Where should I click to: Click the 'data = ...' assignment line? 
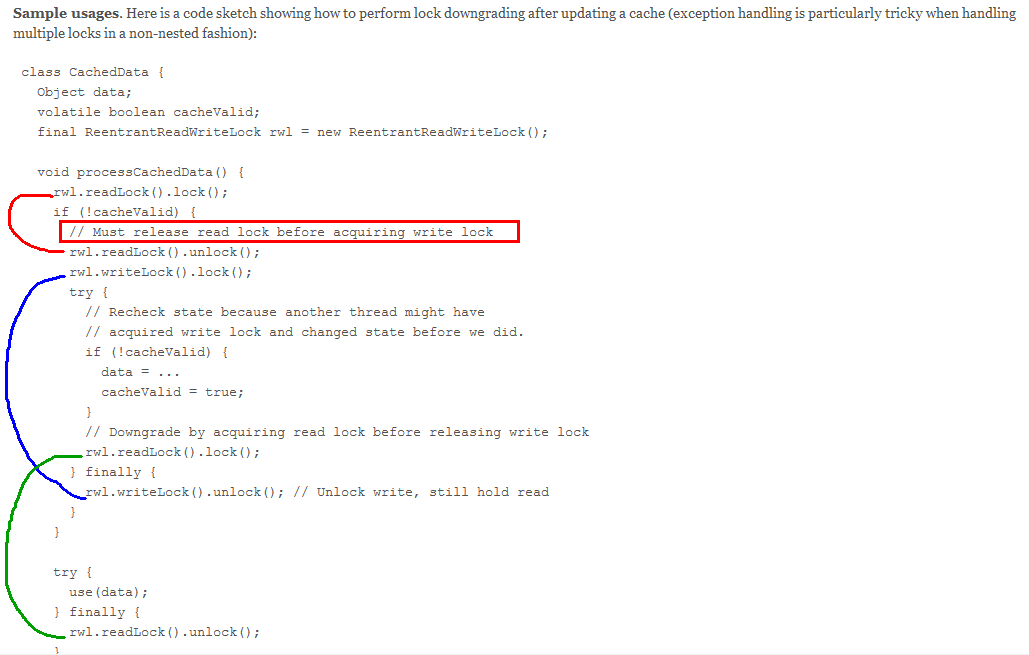pyautogui.click(x=140, y=372)
